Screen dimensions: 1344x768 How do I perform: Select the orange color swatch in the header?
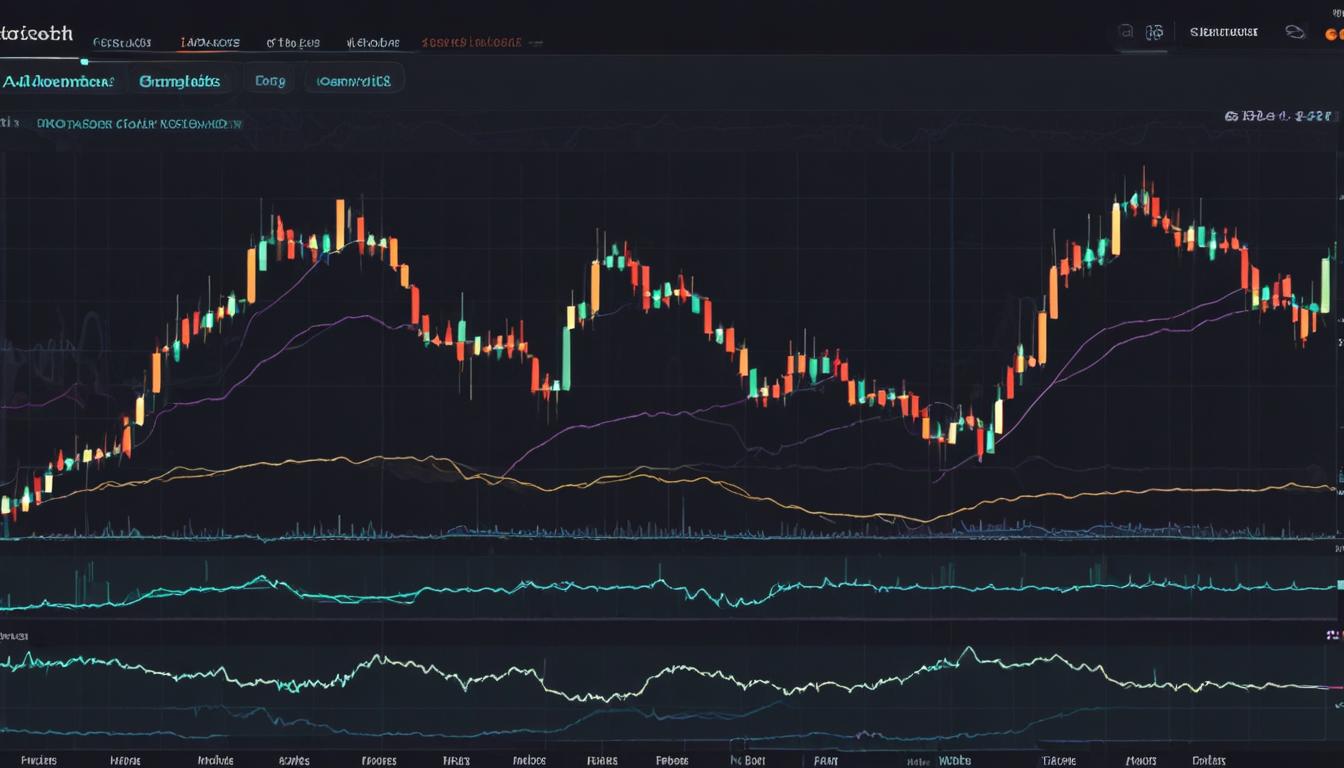click(x=1340, y=33)
